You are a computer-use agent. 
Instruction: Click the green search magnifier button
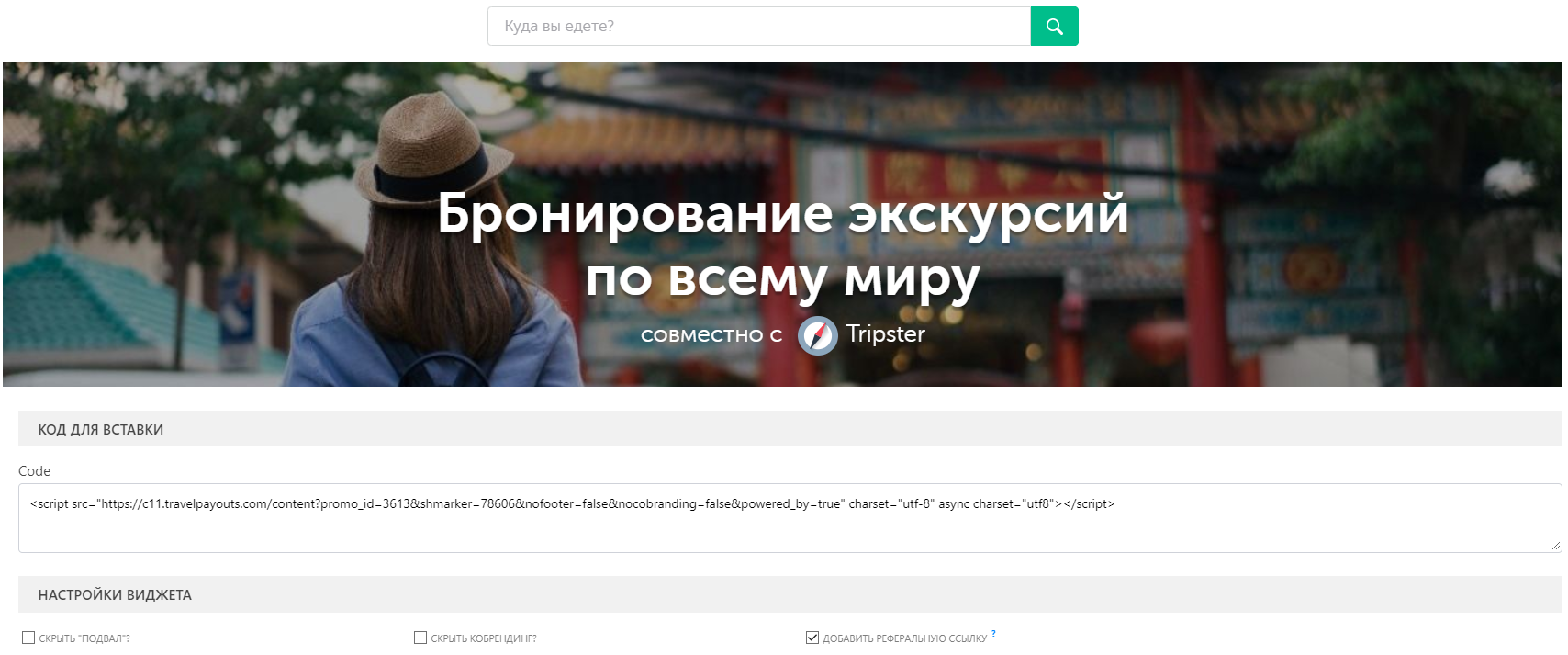(x=1054, y=27)
